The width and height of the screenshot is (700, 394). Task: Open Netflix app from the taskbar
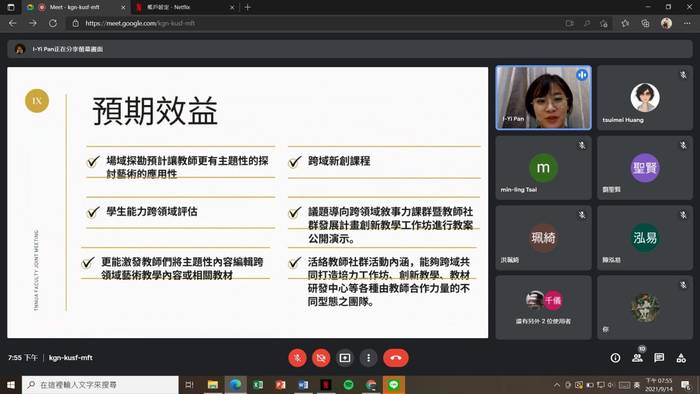click(326, 385)
